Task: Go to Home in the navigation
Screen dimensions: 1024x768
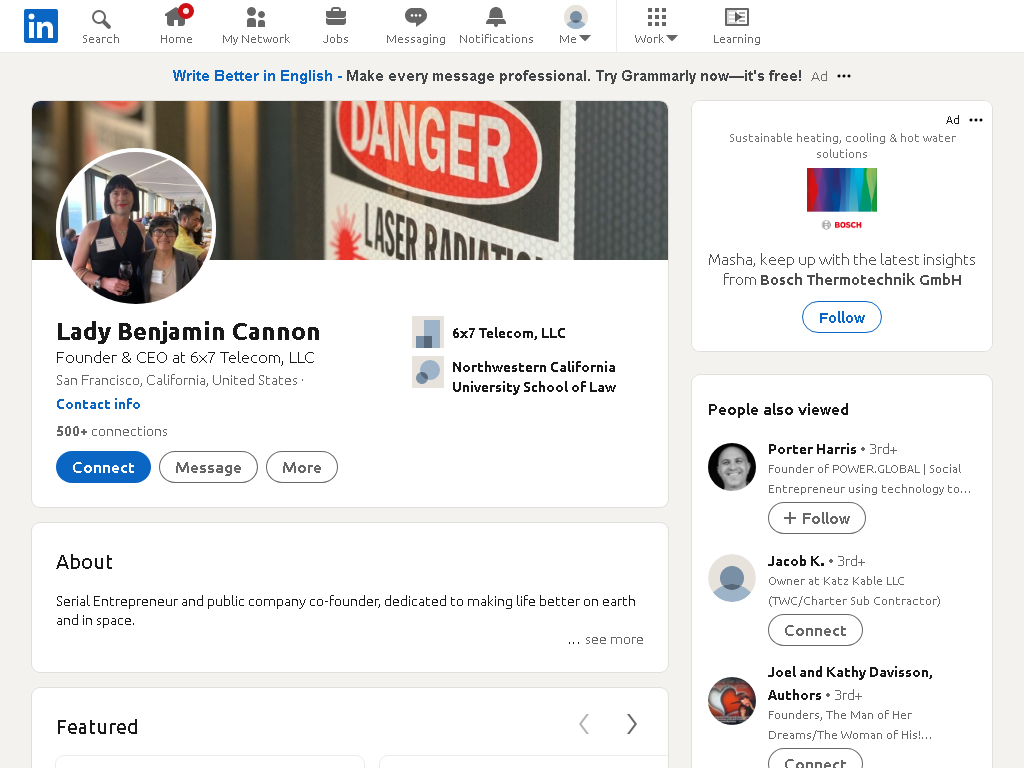Action: tap(176, 27)
